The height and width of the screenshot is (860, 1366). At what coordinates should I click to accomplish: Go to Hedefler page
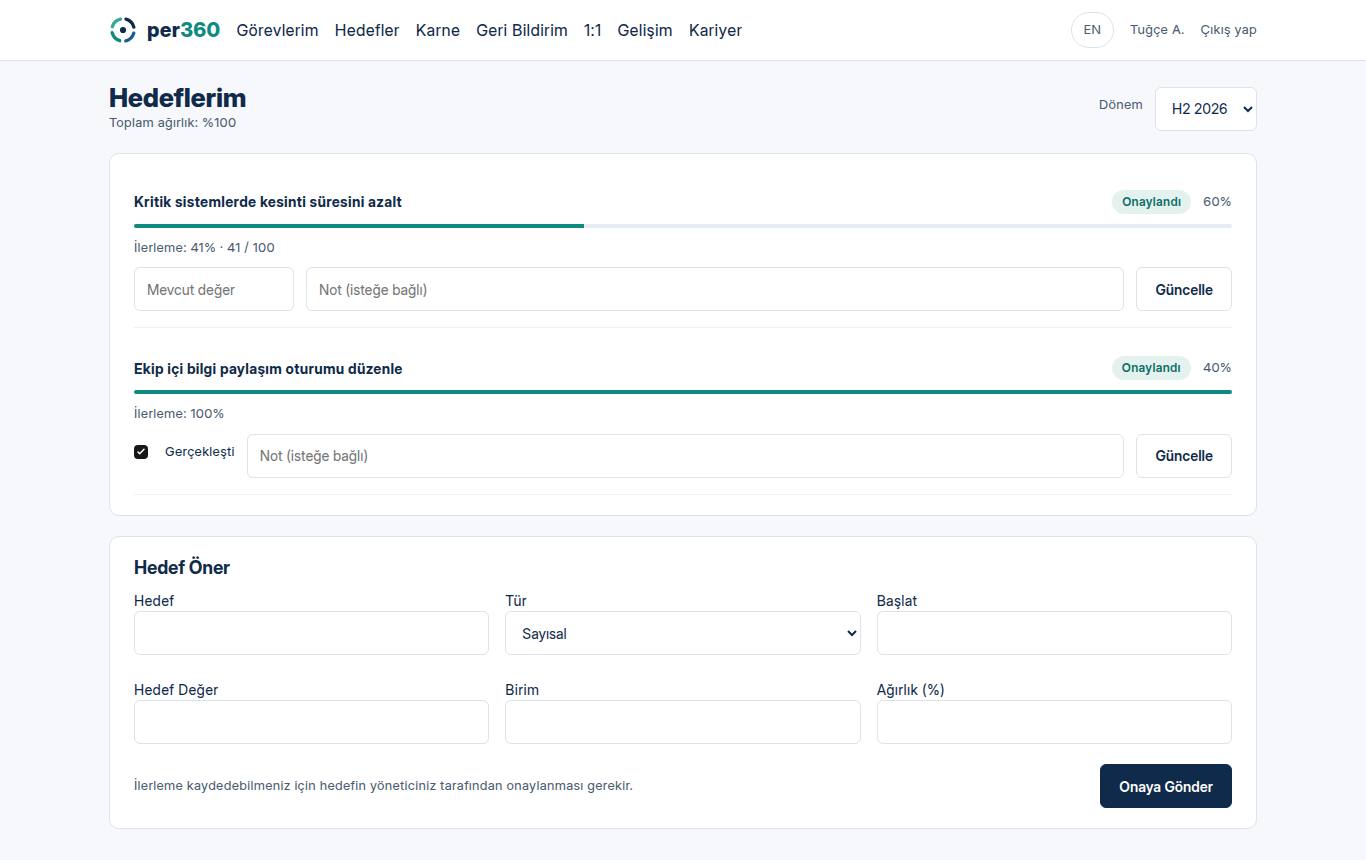367,30
